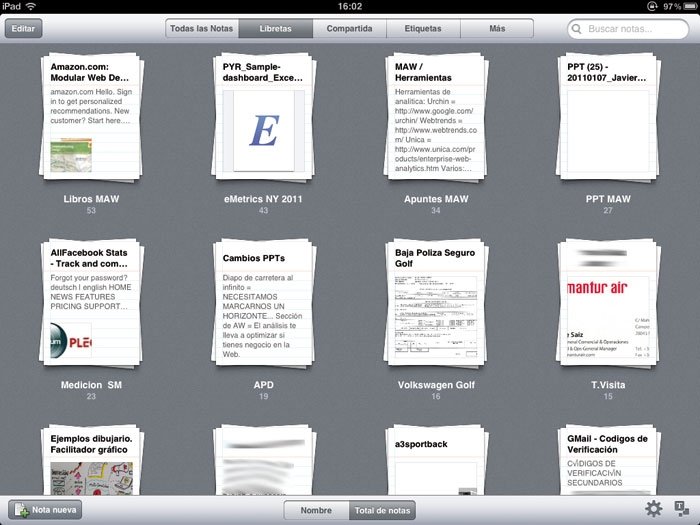Focus the Buscar notas search field
This screenshot has height=525, width=700.
click(x=628, y=29)
